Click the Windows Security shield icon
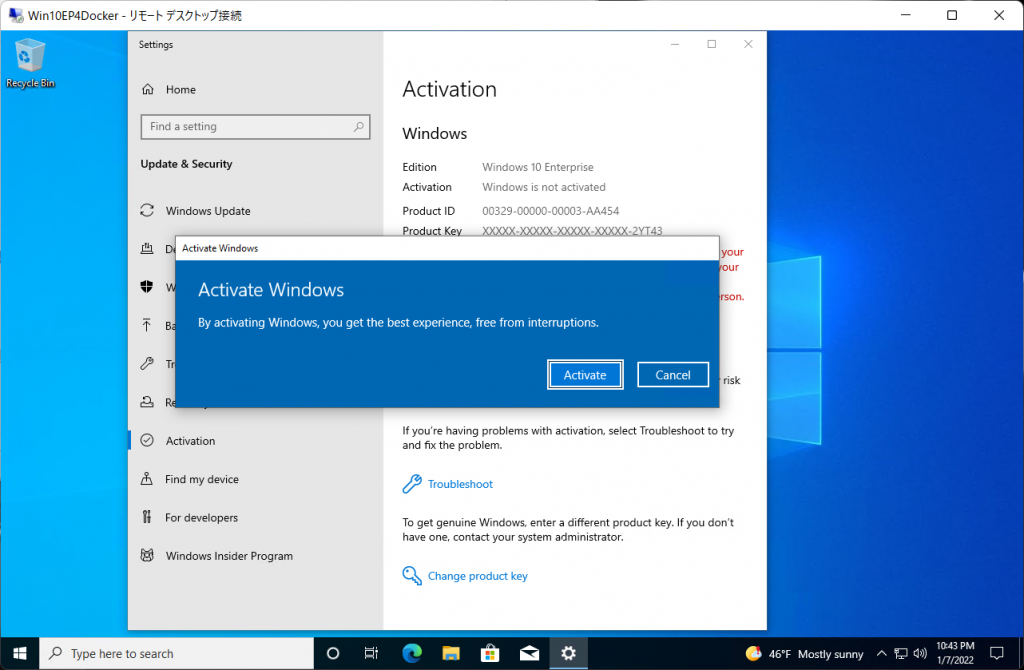The width and height of the screenshot is (1024, 670). pyautogui.click(x=147, y=287)
